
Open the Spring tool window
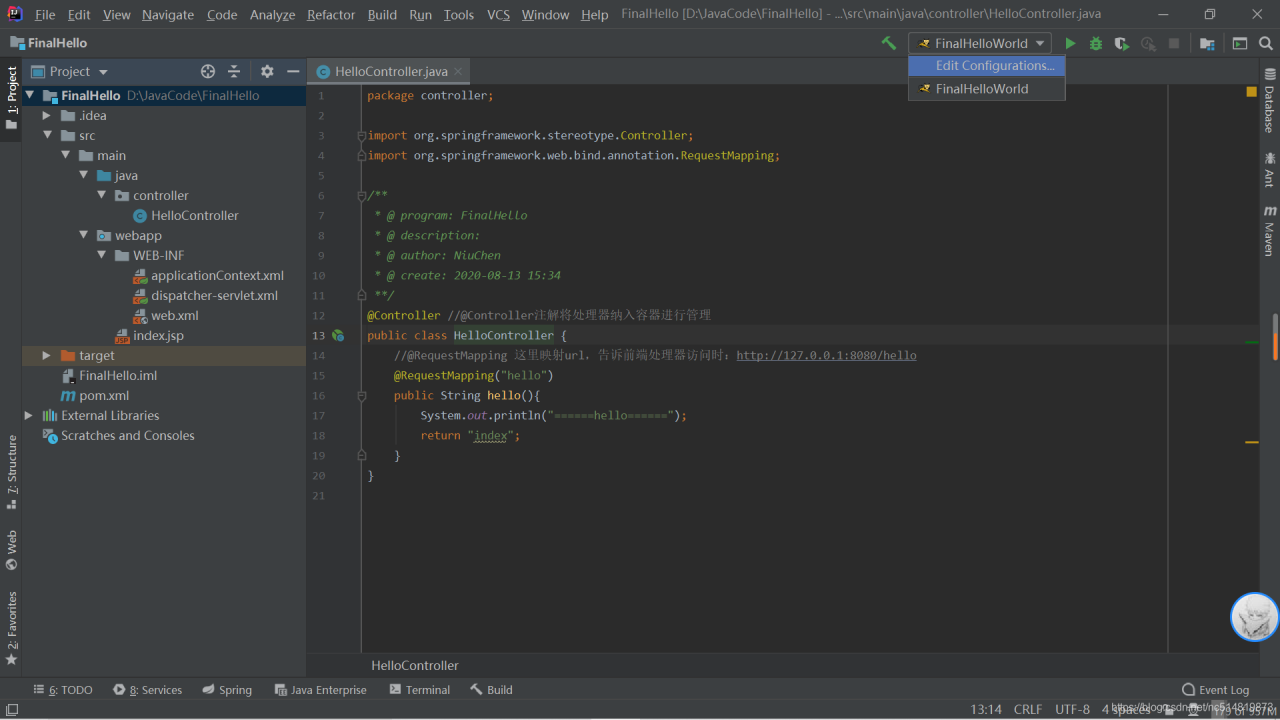tap(228, 690)
